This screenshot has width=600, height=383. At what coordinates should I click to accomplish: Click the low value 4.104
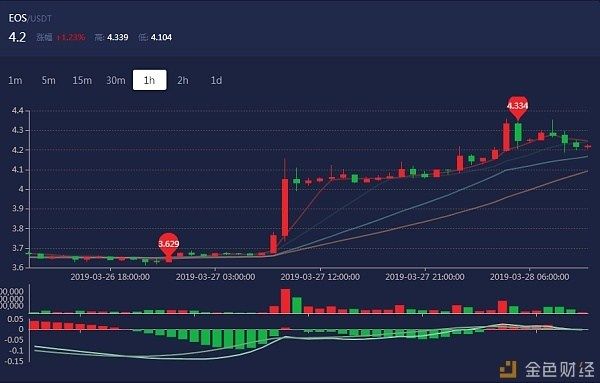click(161, 37)
